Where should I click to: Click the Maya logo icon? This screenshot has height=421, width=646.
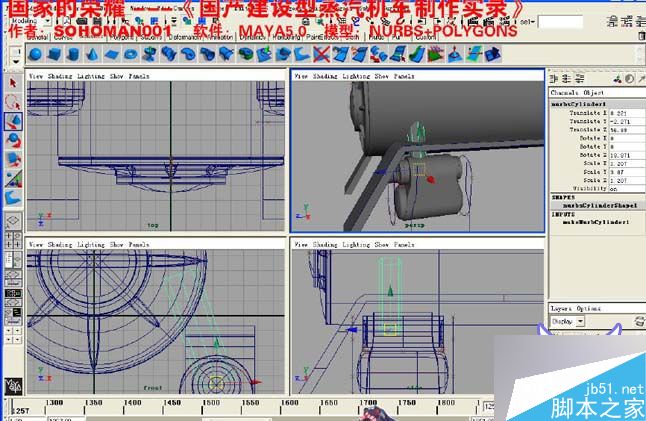(x=13, y=386)
